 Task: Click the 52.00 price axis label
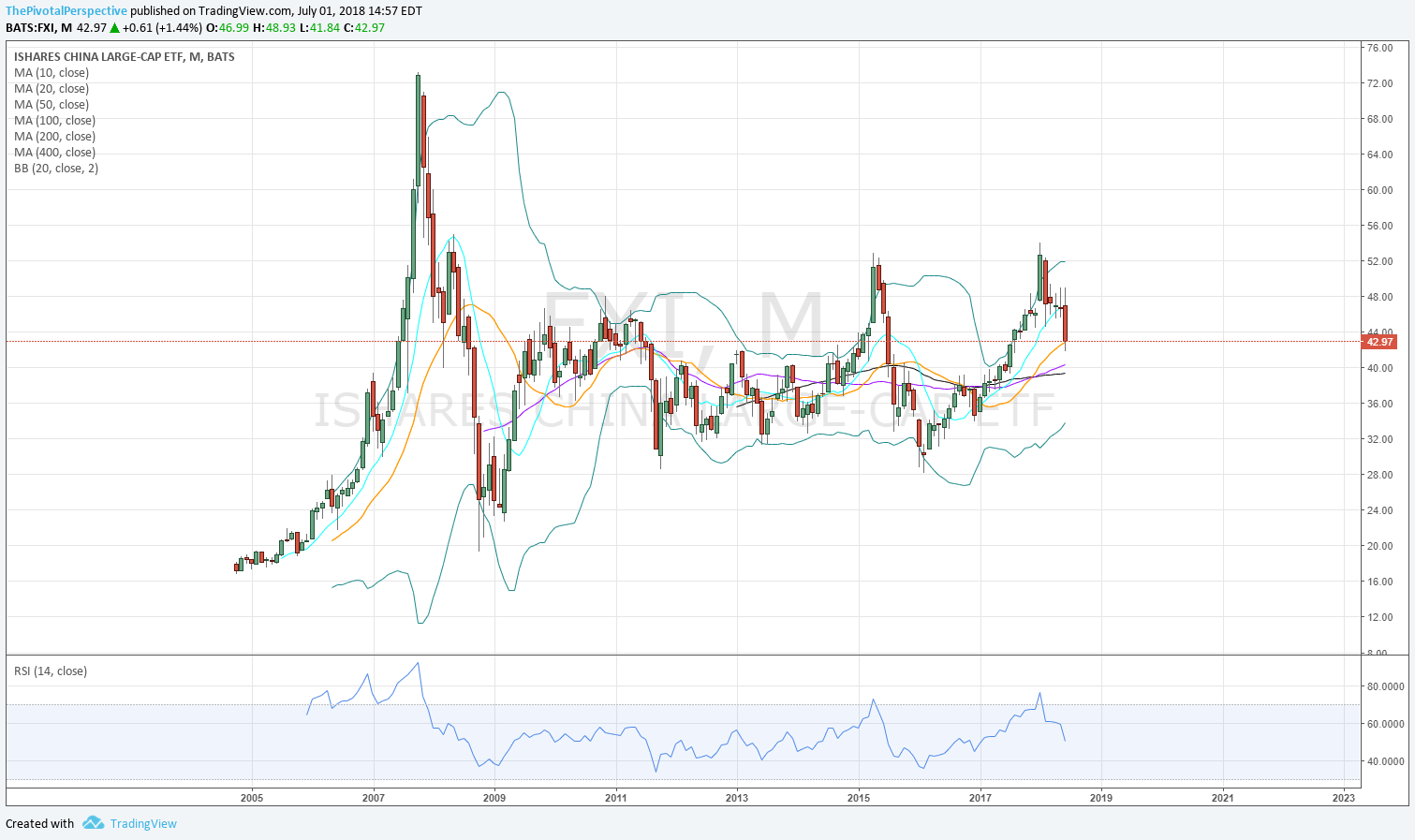click(x=1378, y=261)
